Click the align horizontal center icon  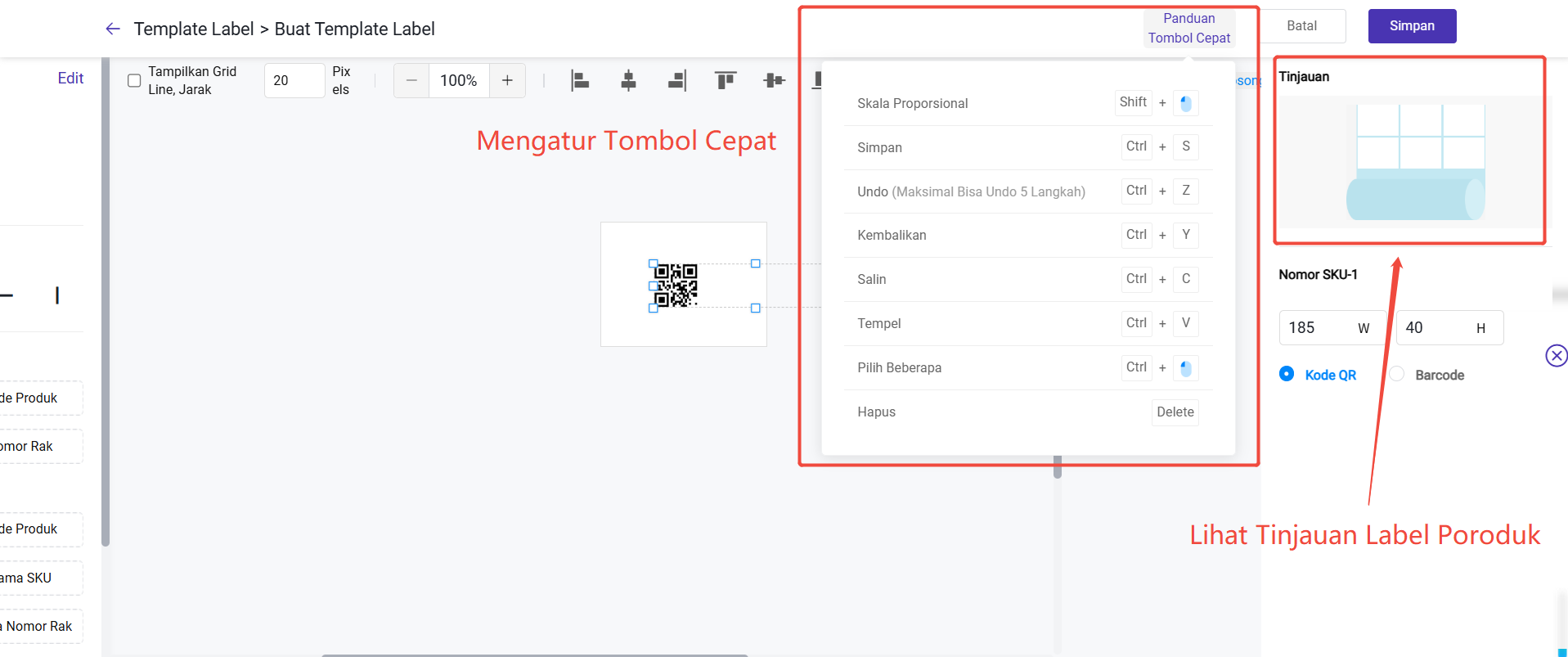point(628,80)
